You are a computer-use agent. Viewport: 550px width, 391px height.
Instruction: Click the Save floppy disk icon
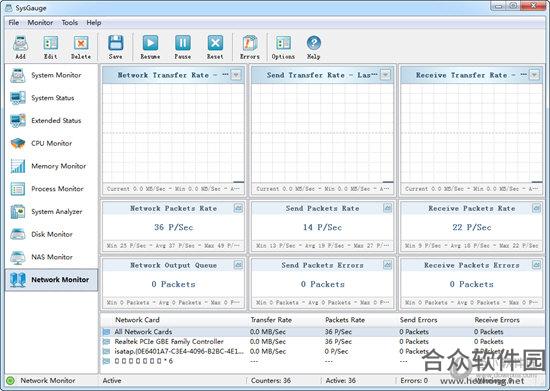tap(115, 43)
